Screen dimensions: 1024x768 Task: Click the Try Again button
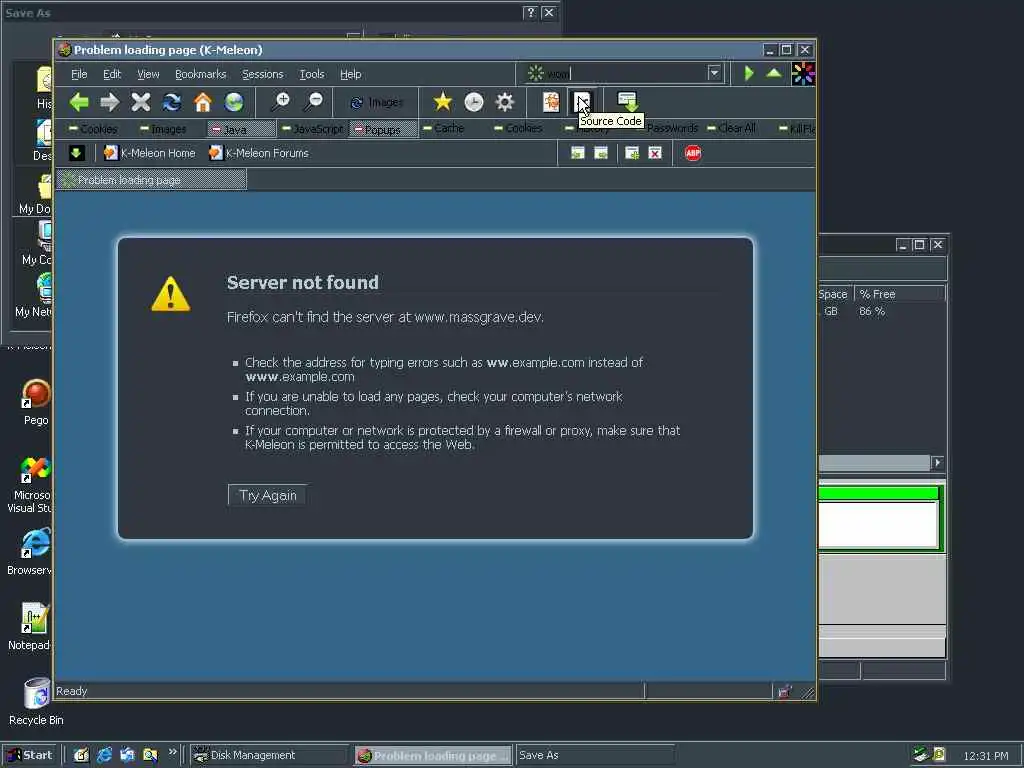click(x=268, y=495)
